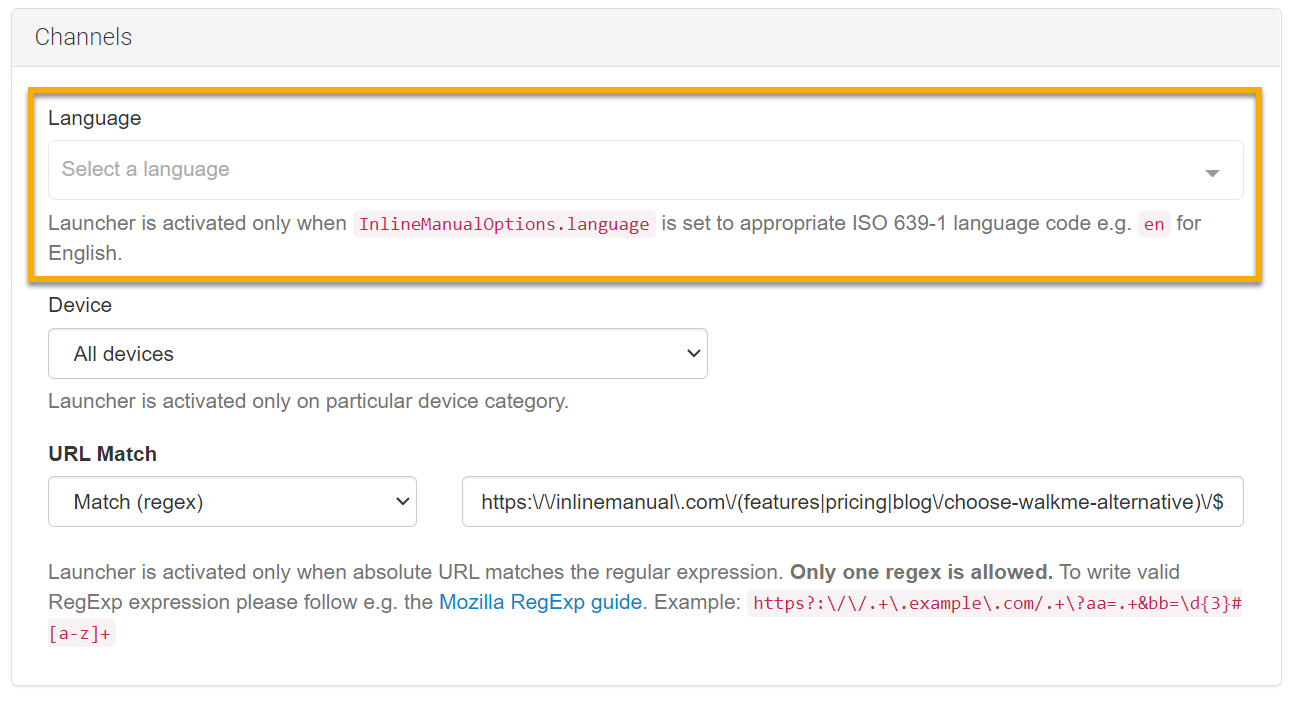Click the Language field label
Screen dimensions: 1292x701
click(x=95, y=118)
